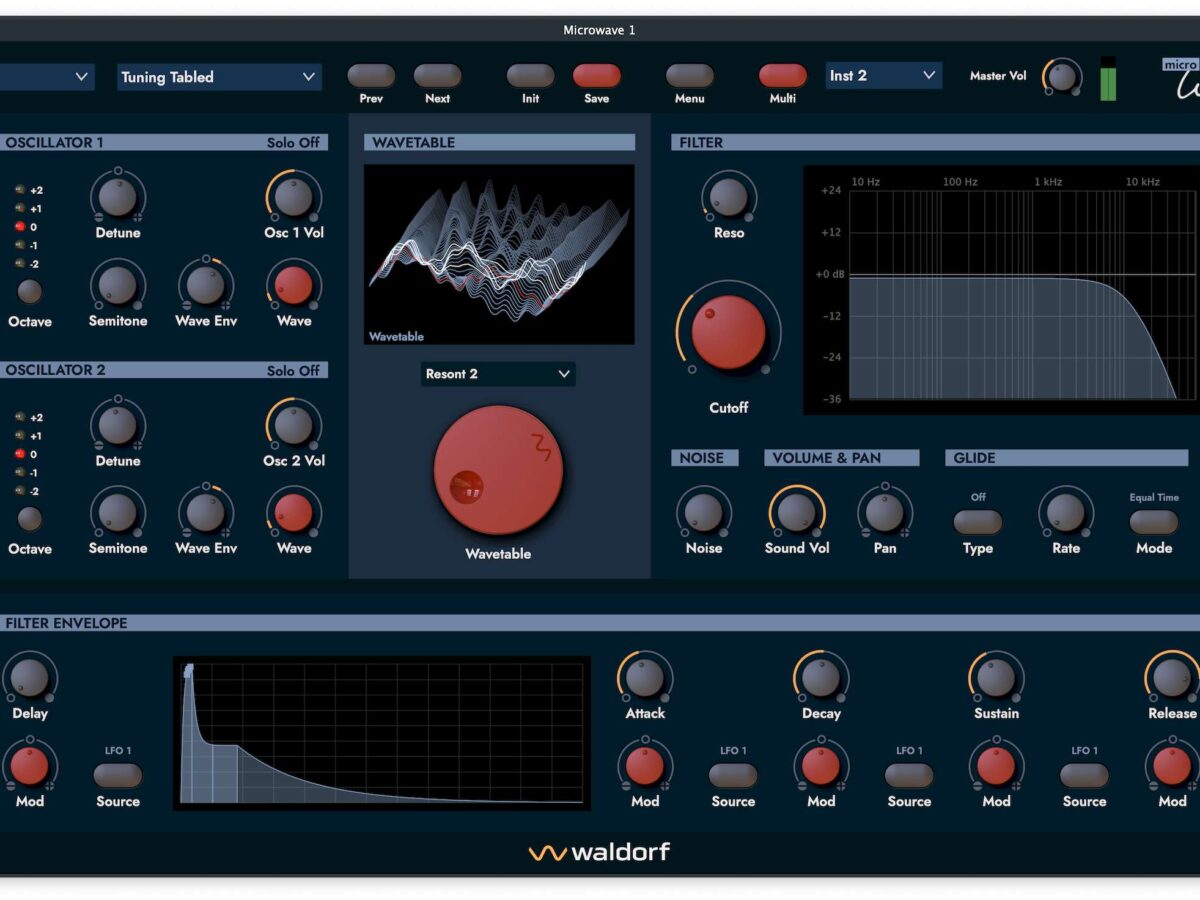
Task: Open the Menu button
Action: click(689, 76)
